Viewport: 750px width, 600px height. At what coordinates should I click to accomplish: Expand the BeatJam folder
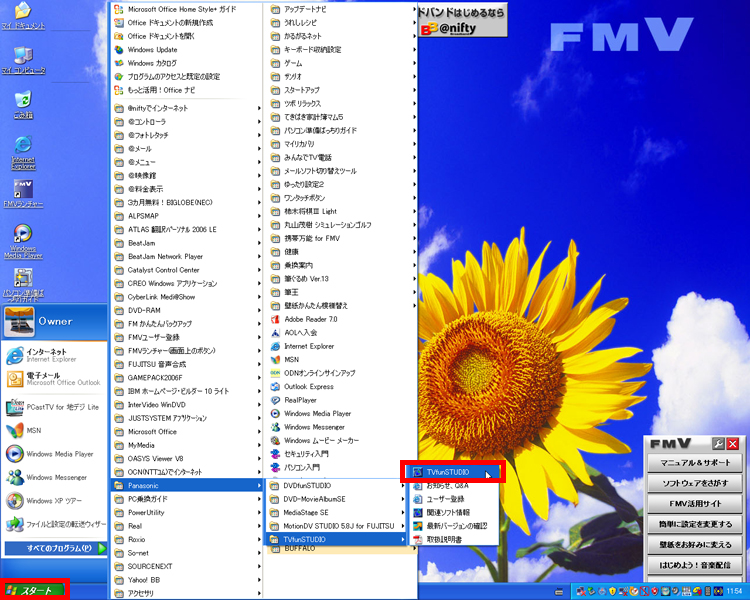[x=187, y=243]
